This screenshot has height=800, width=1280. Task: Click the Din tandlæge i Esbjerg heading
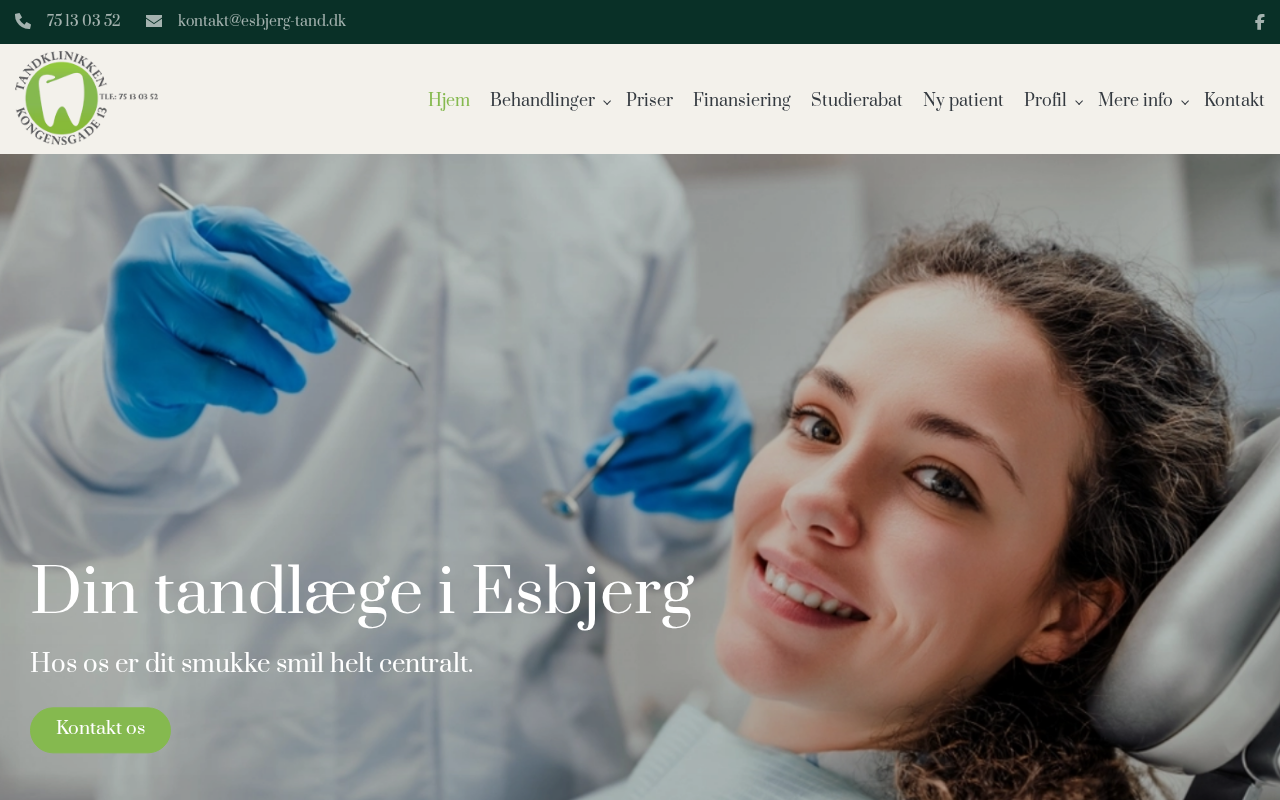362,594
